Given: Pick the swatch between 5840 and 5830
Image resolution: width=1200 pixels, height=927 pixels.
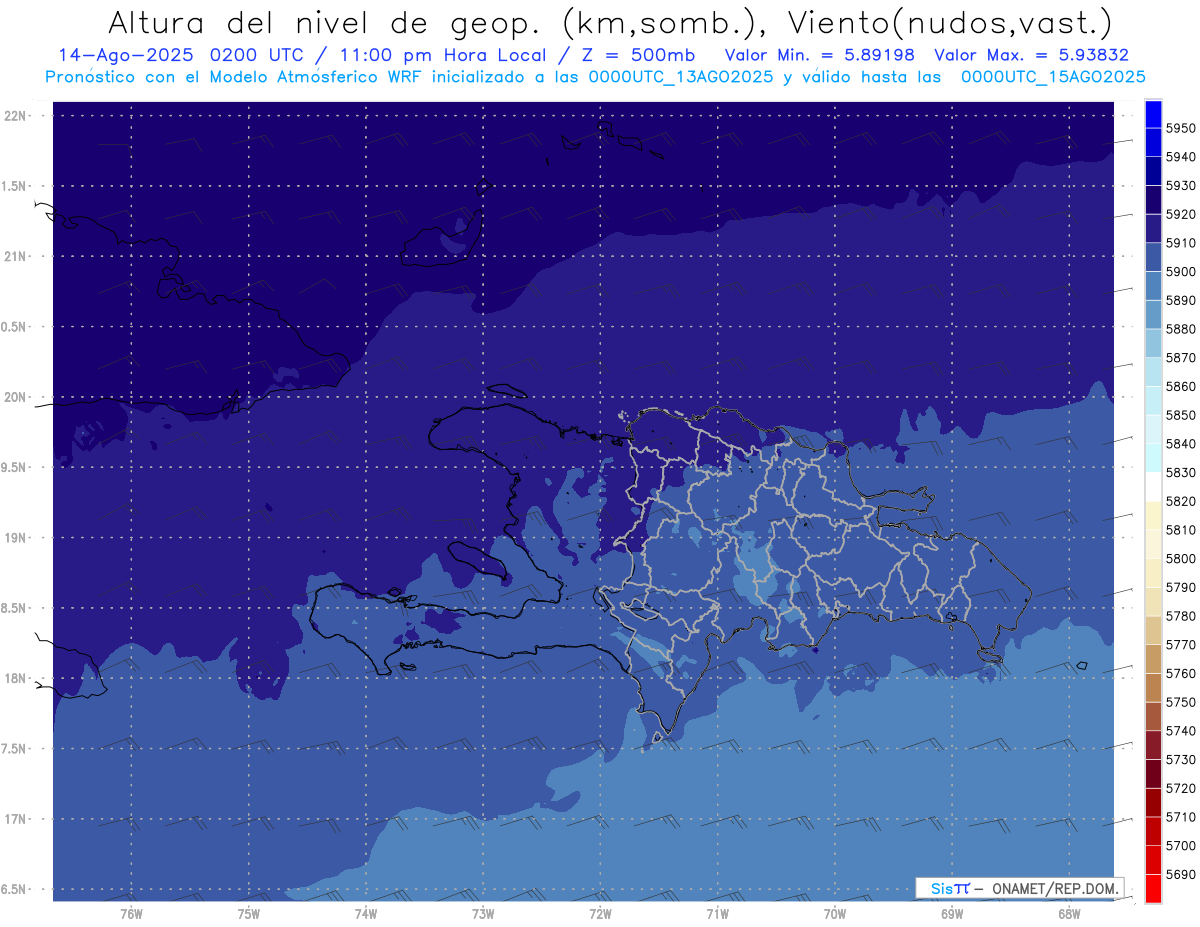Looking at the screenshot, I should click(1153, 458).
